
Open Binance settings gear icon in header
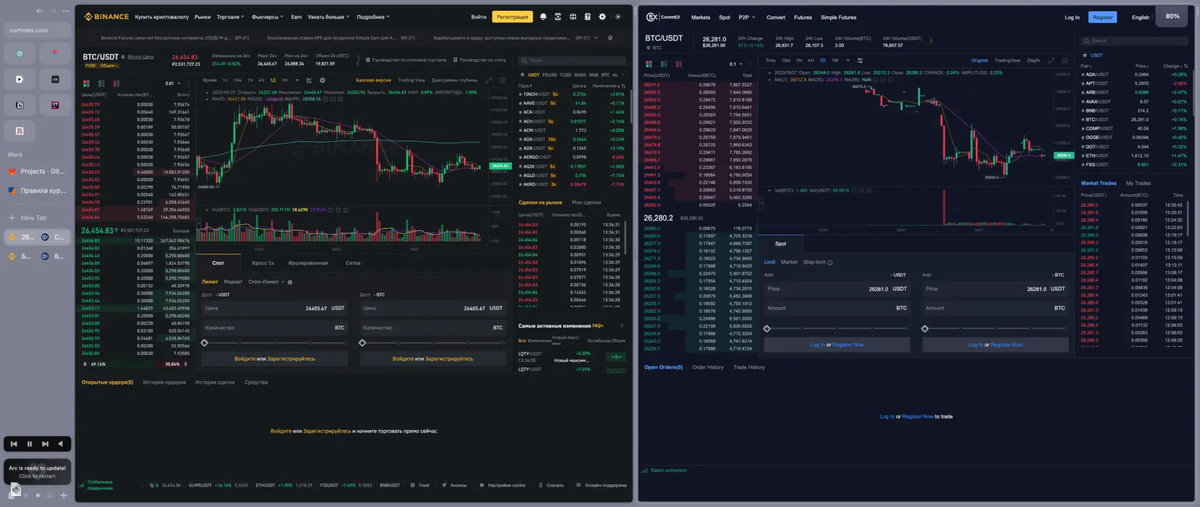pos(602,17)
